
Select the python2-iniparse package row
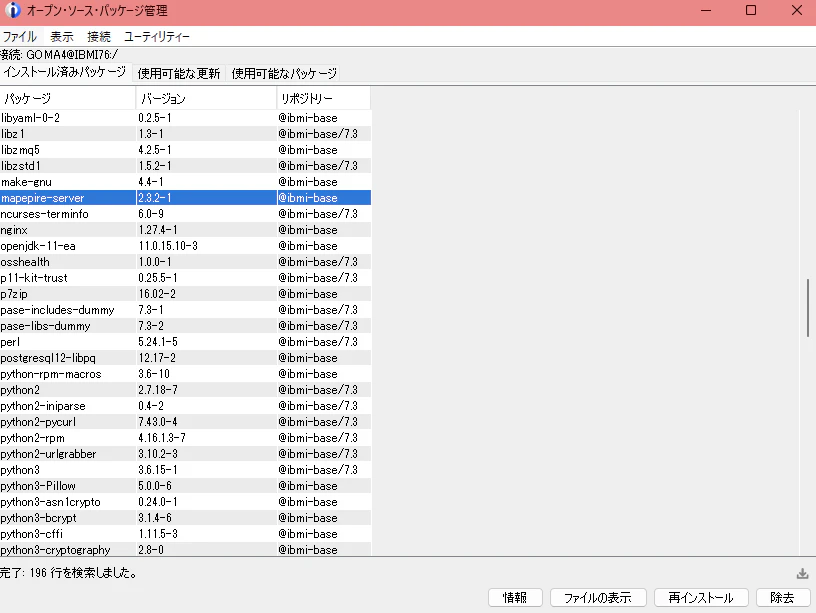pyautogui.click(x=185, y=406)
